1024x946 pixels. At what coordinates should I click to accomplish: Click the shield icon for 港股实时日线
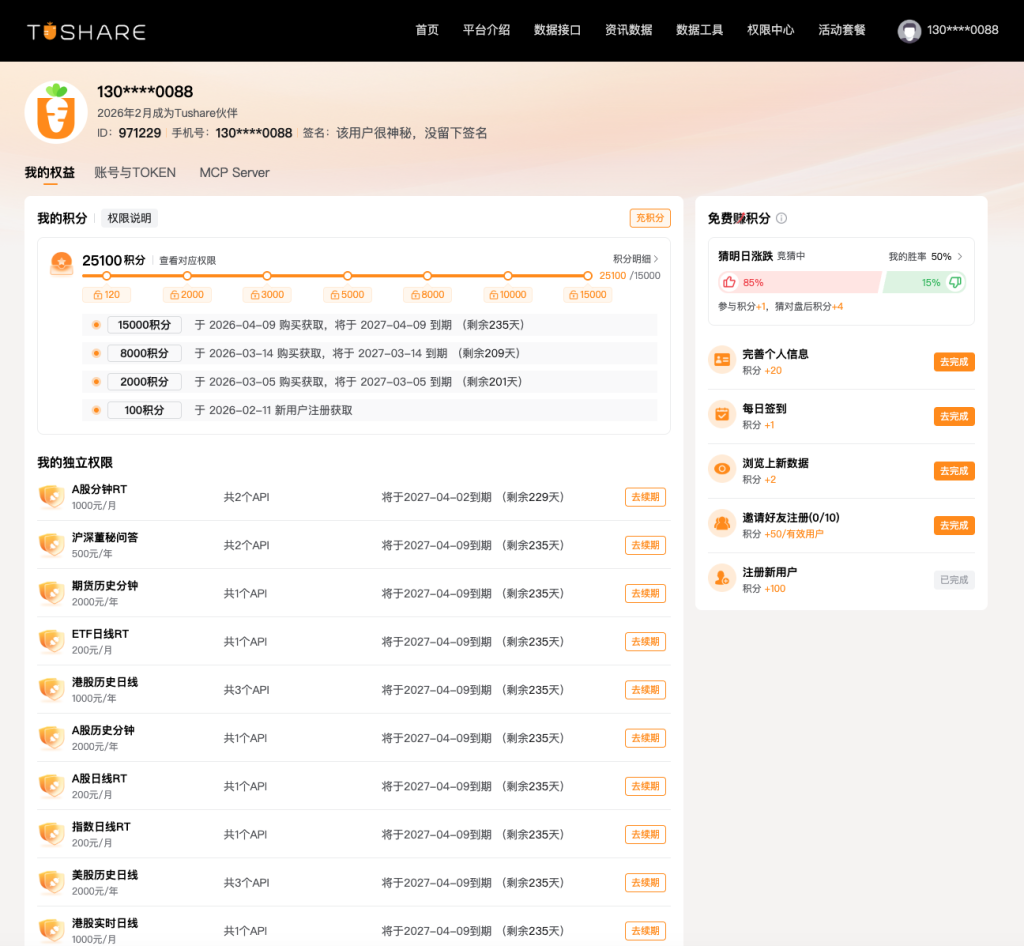pos(52,931)
